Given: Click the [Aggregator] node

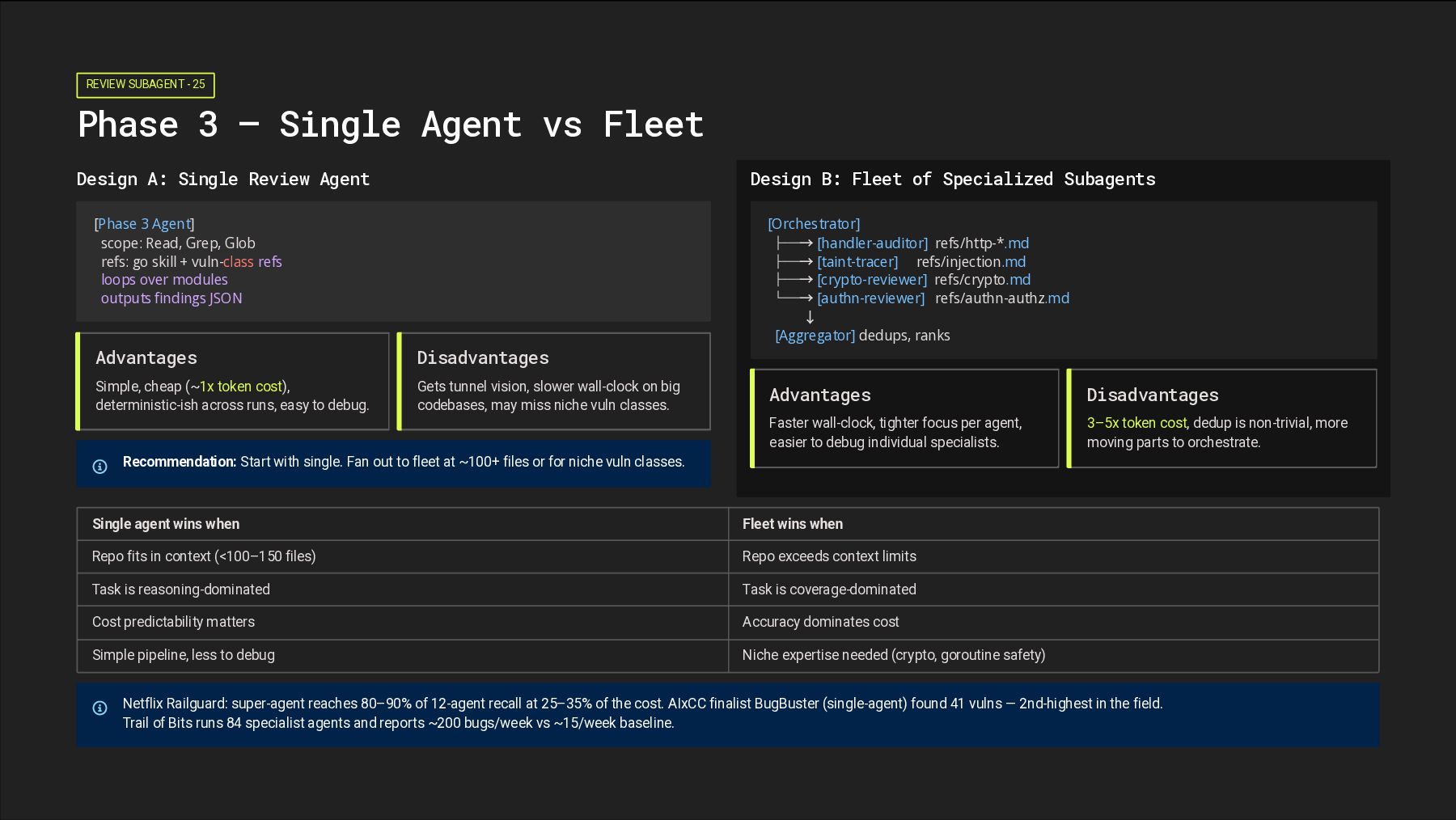Looking at the screenshot, I should click(815, 336).
